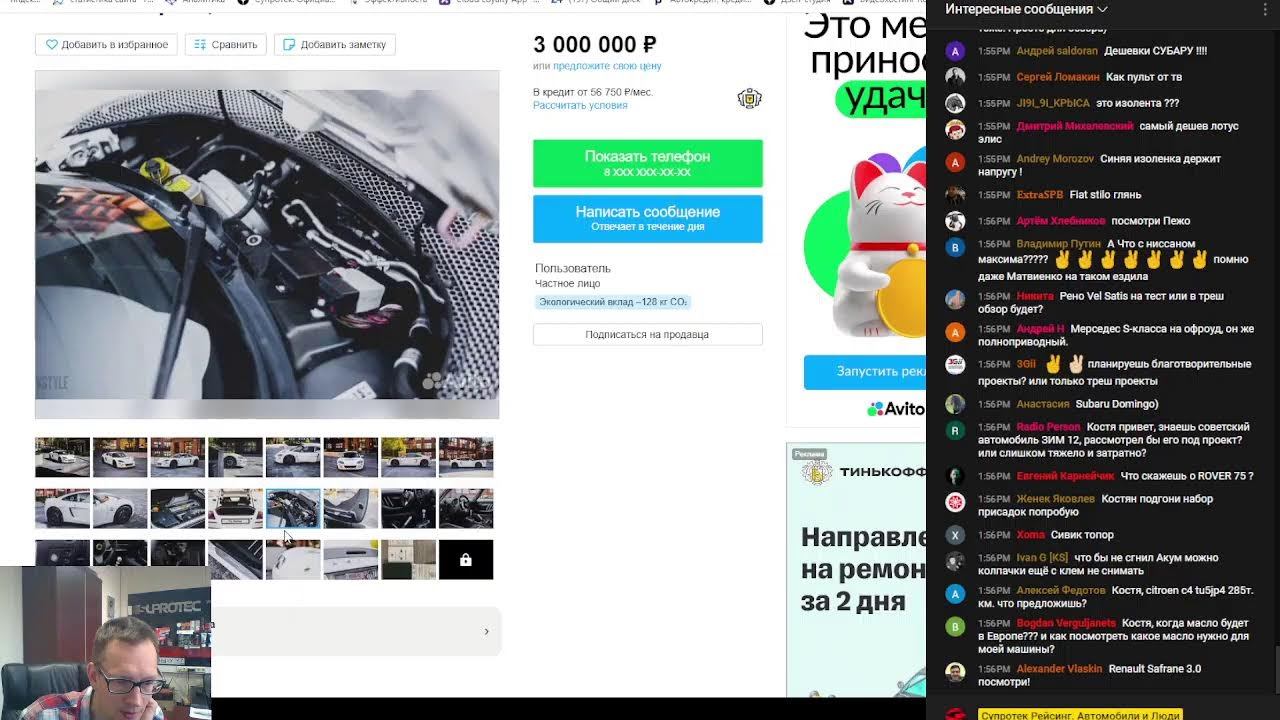
Task: Click the Ivan G [KS] avatar
Action: pos(955,561)
